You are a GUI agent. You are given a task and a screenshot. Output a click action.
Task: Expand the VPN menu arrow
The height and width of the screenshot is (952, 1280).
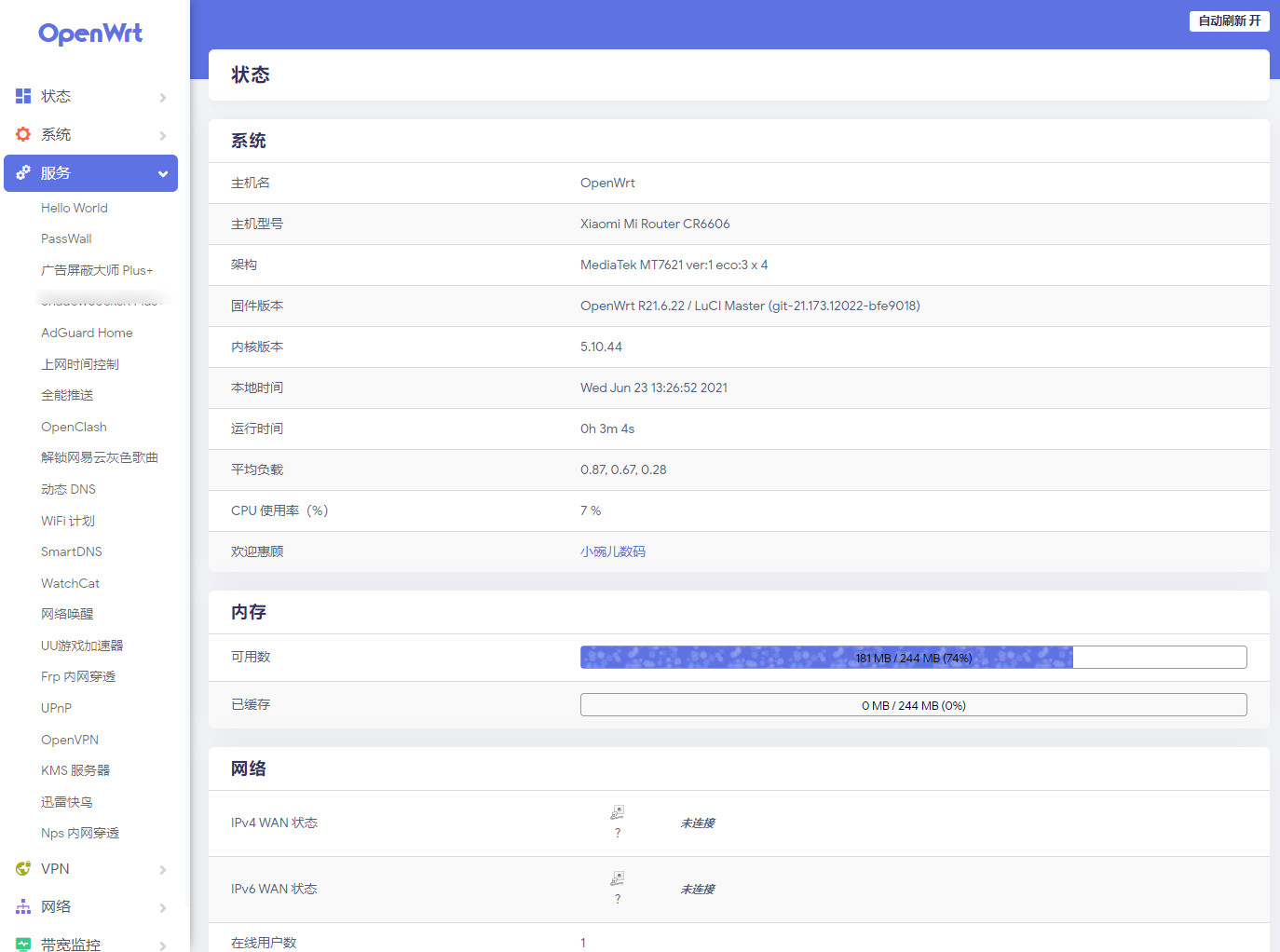(163, 869)
